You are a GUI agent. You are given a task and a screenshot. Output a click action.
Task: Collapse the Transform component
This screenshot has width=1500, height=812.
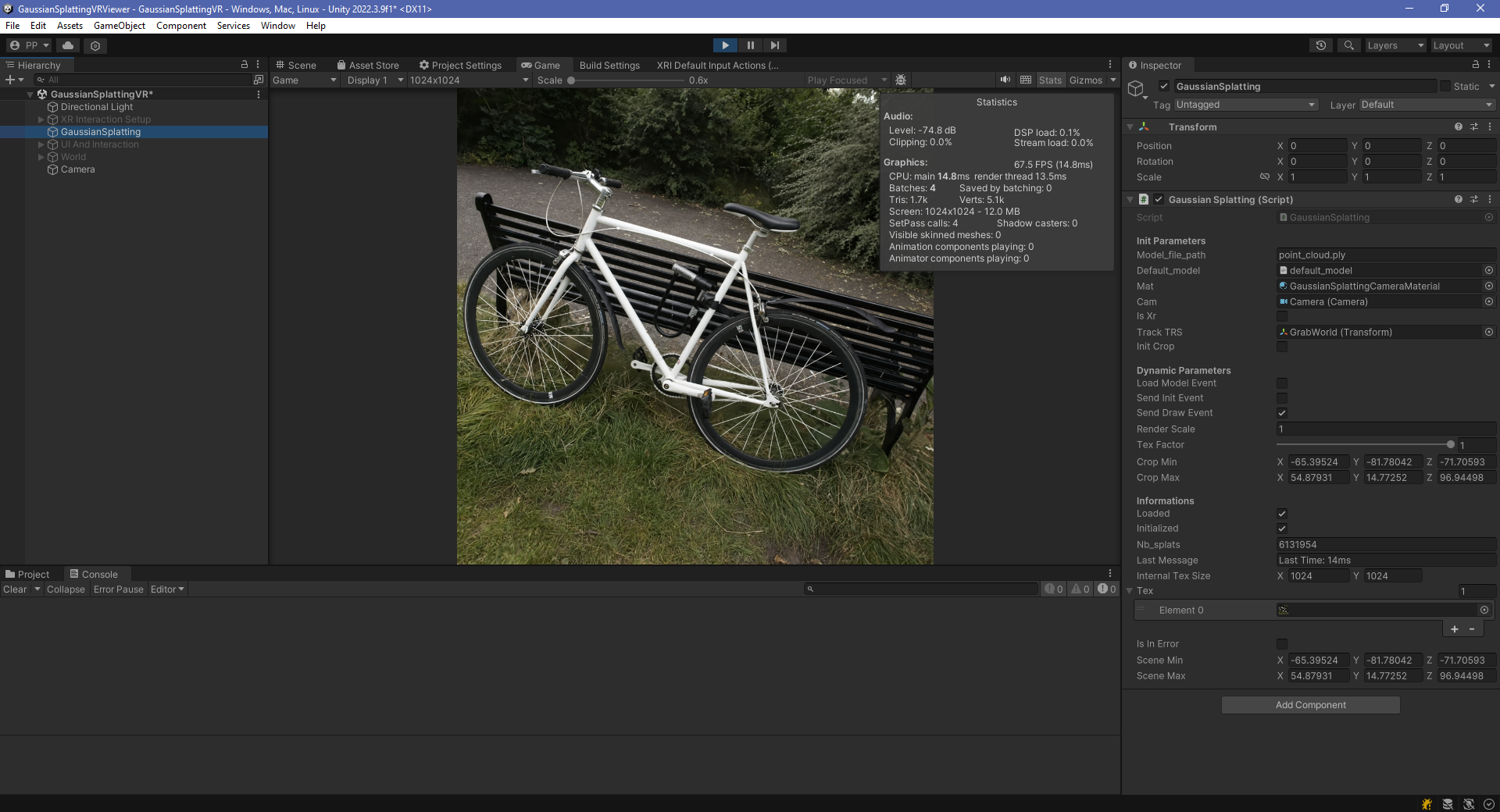1130,126
